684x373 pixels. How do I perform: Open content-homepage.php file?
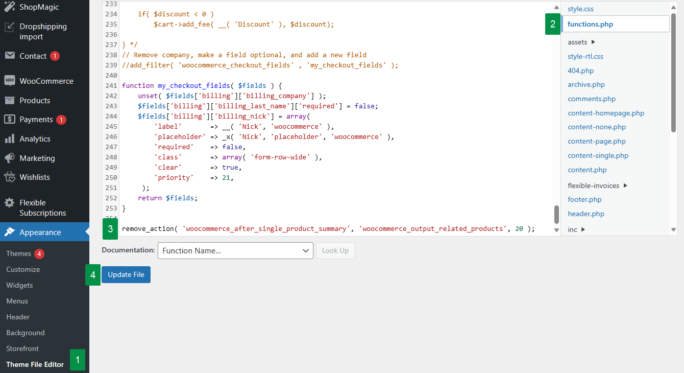tap(605, 113)
